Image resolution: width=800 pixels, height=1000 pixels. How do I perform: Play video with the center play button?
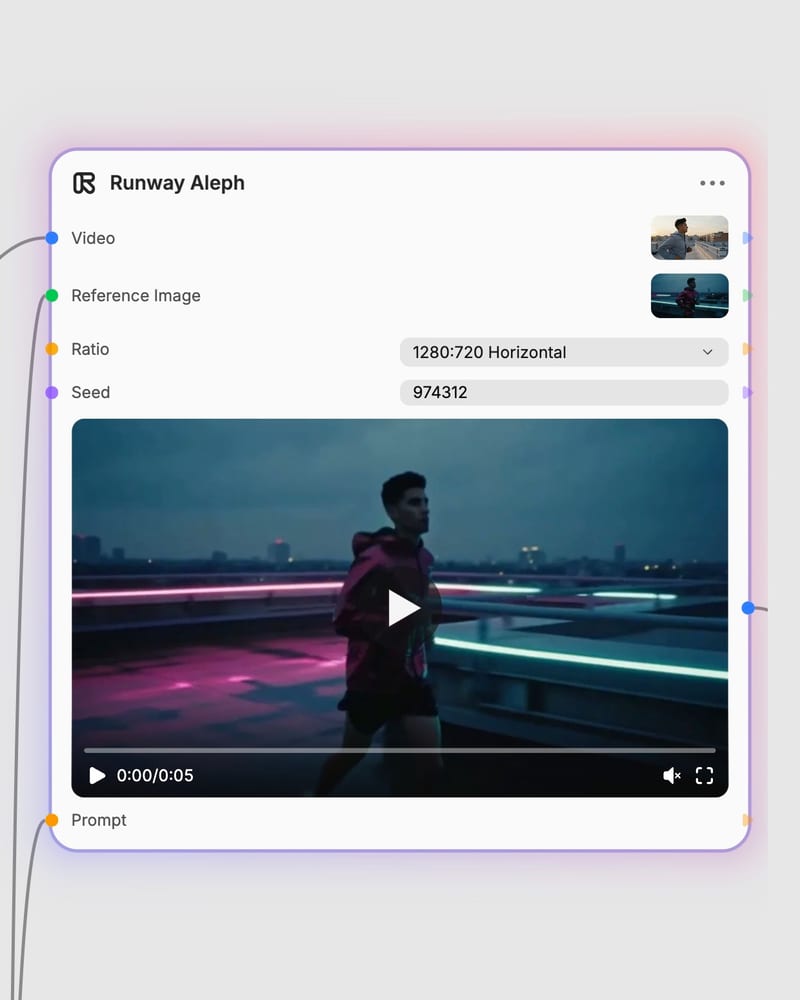point(403,608)
